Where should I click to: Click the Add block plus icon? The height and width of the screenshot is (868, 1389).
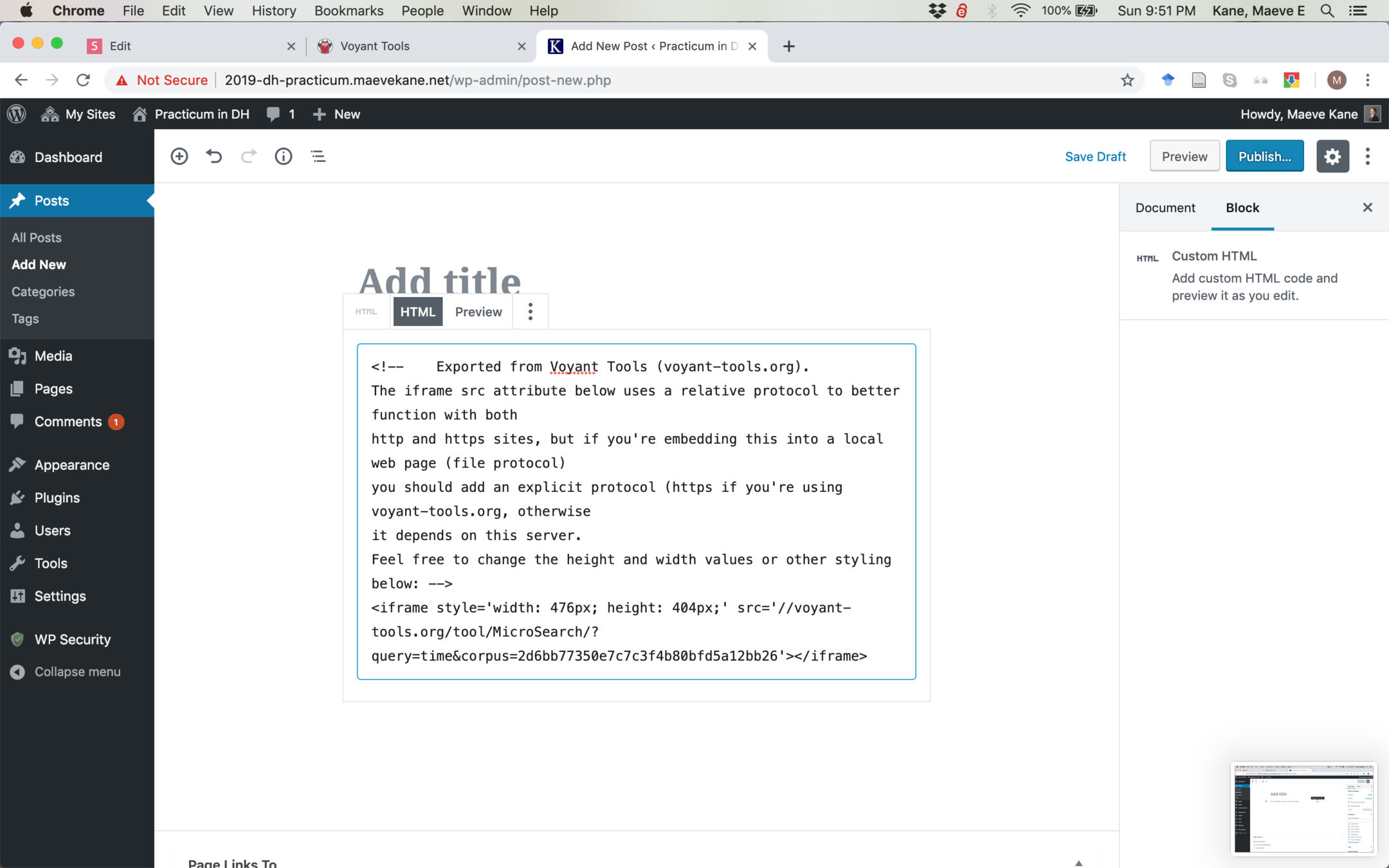pos(179,156)
